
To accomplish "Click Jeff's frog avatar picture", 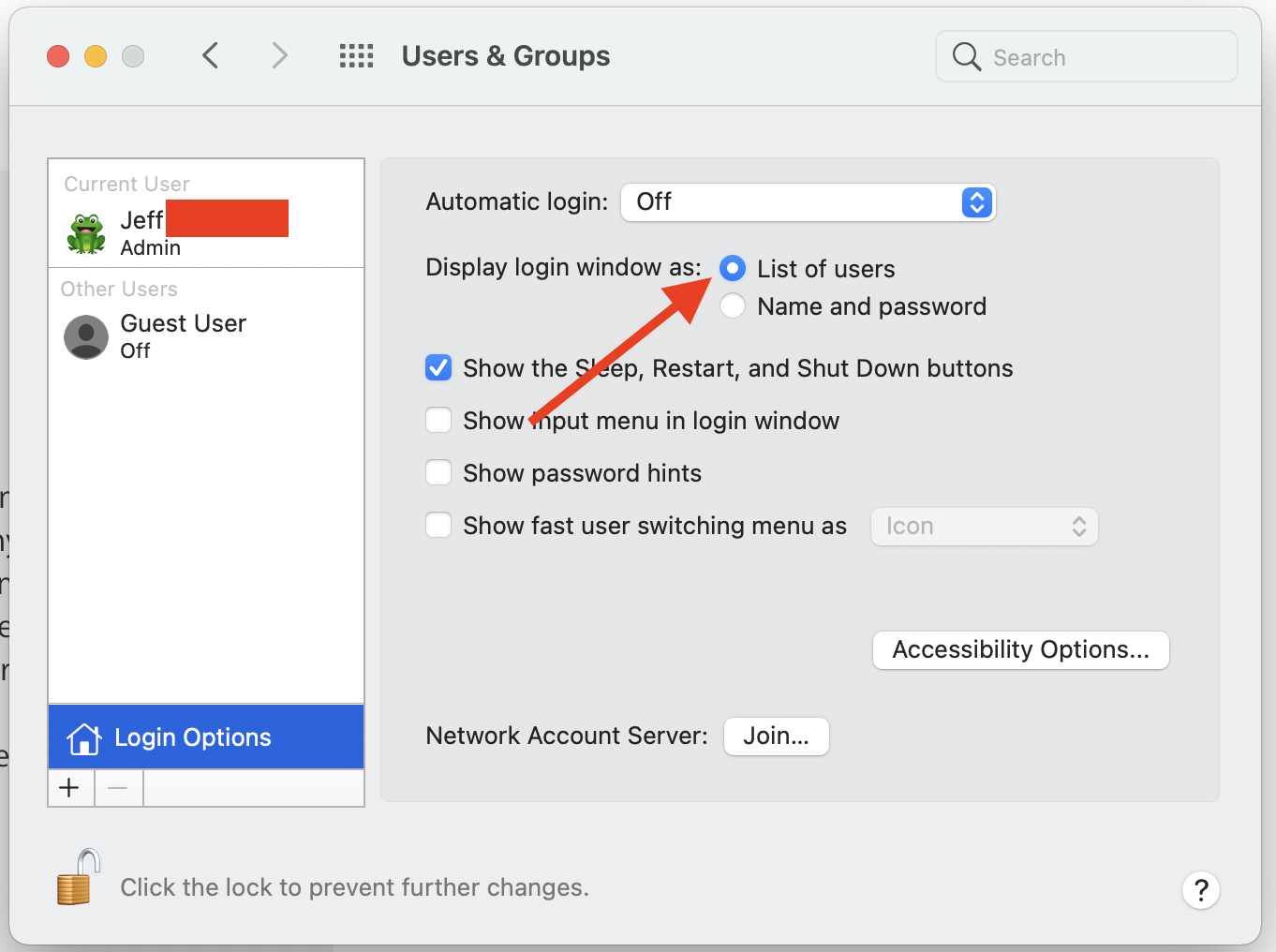I will click(86, 233).
